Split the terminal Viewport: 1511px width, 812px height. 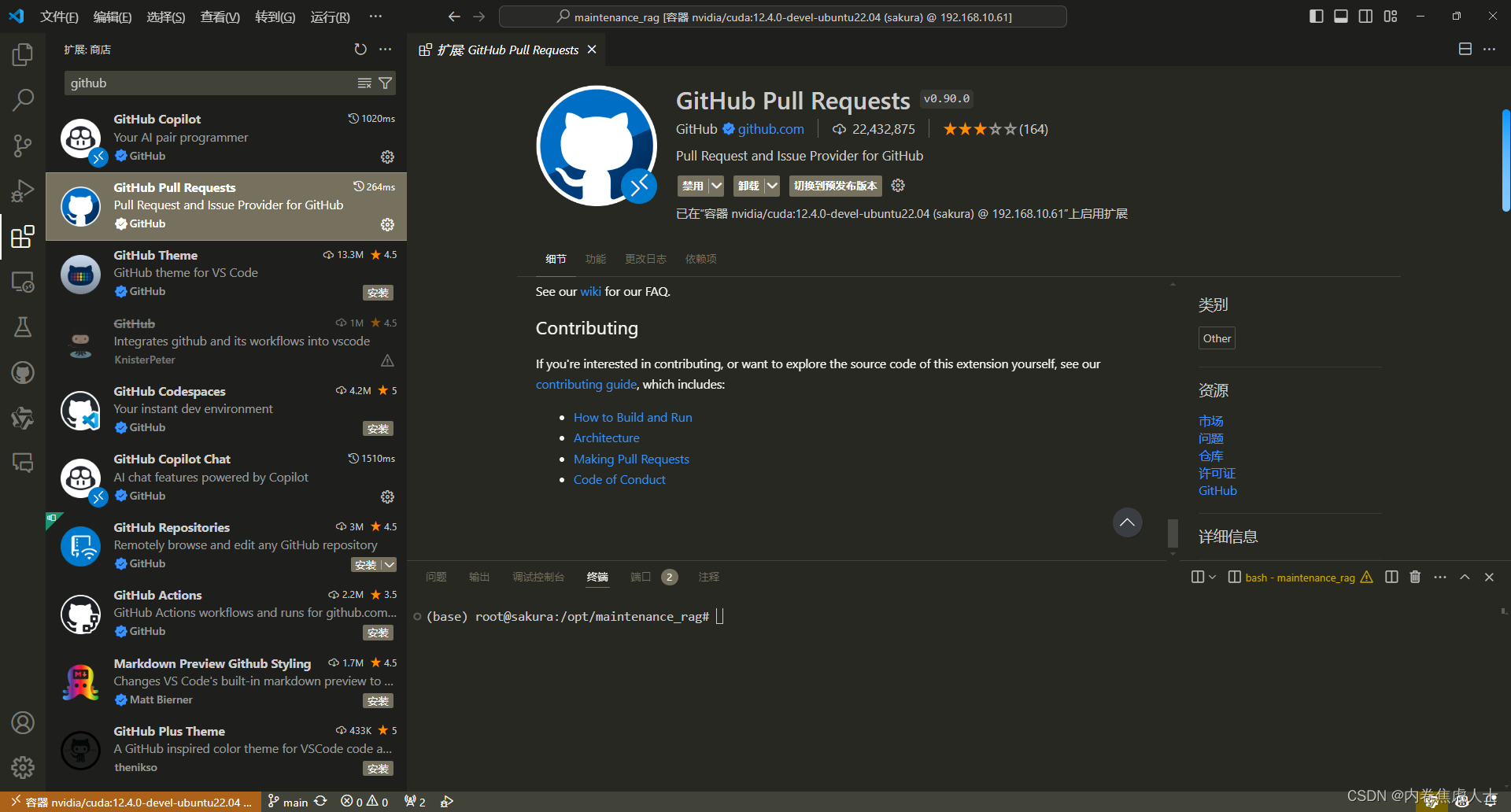click(x=1391, y=577)
